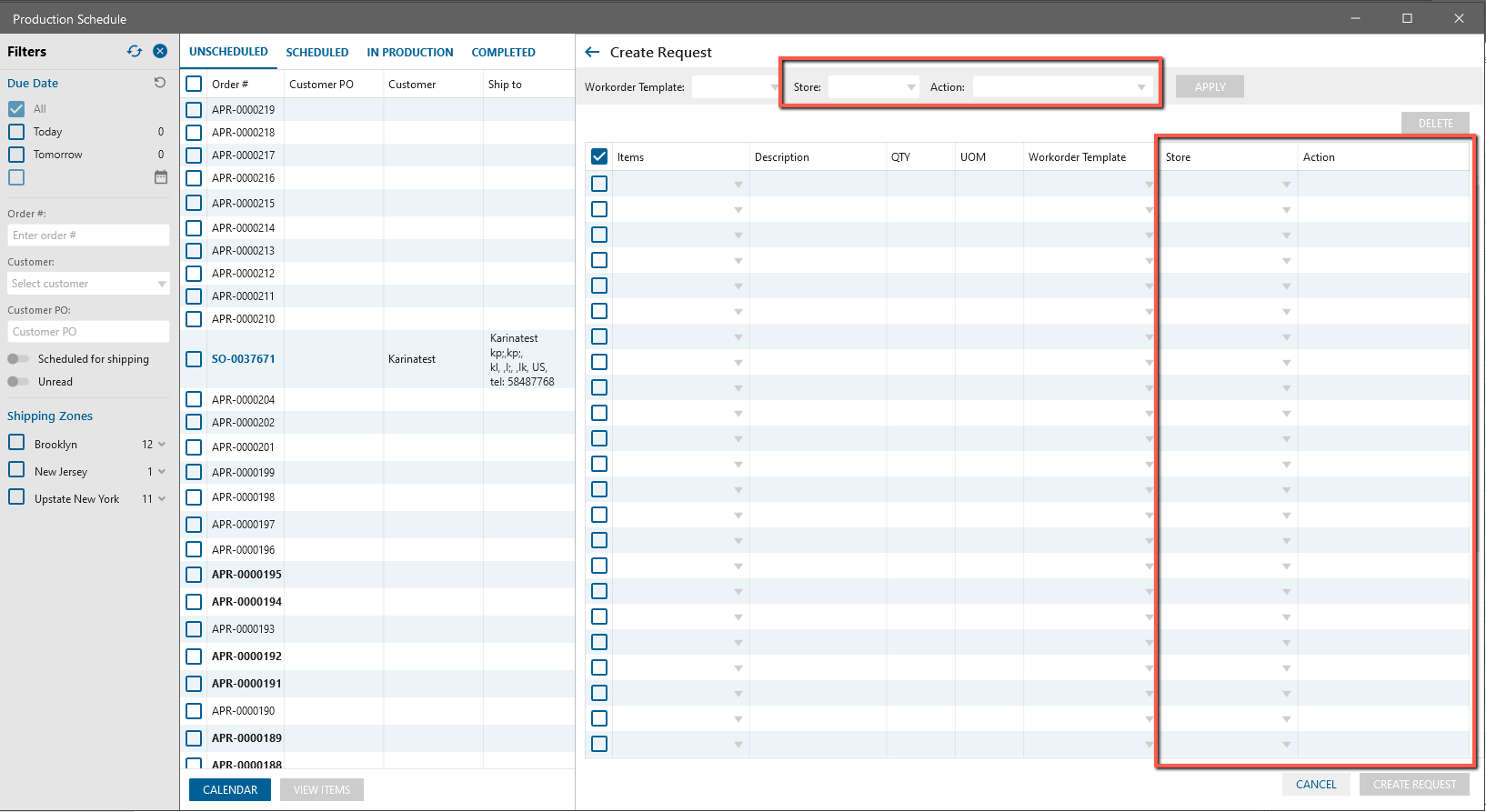1486x812 pixels.
Task: Clear filters with the blue X icon
Action: point(160,52)
